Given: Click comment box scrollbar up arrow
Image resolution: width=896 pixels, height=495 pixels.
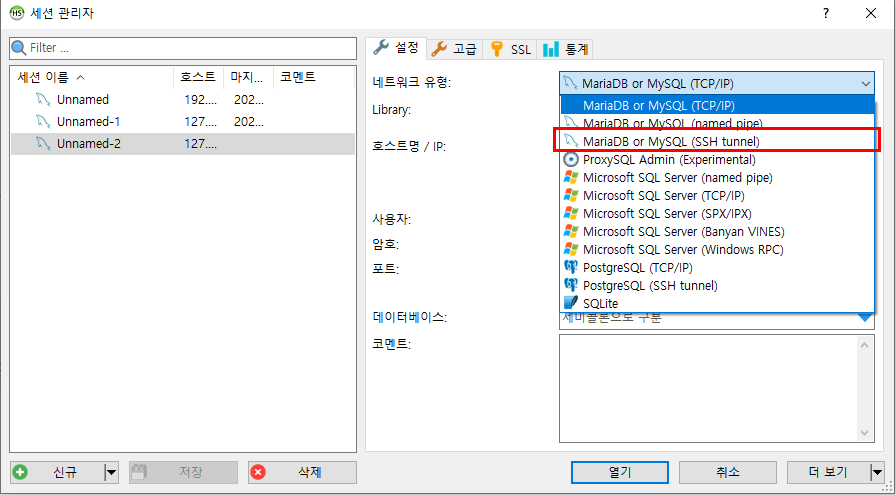Looking at the screenshot, I should (x=864, y=345).
